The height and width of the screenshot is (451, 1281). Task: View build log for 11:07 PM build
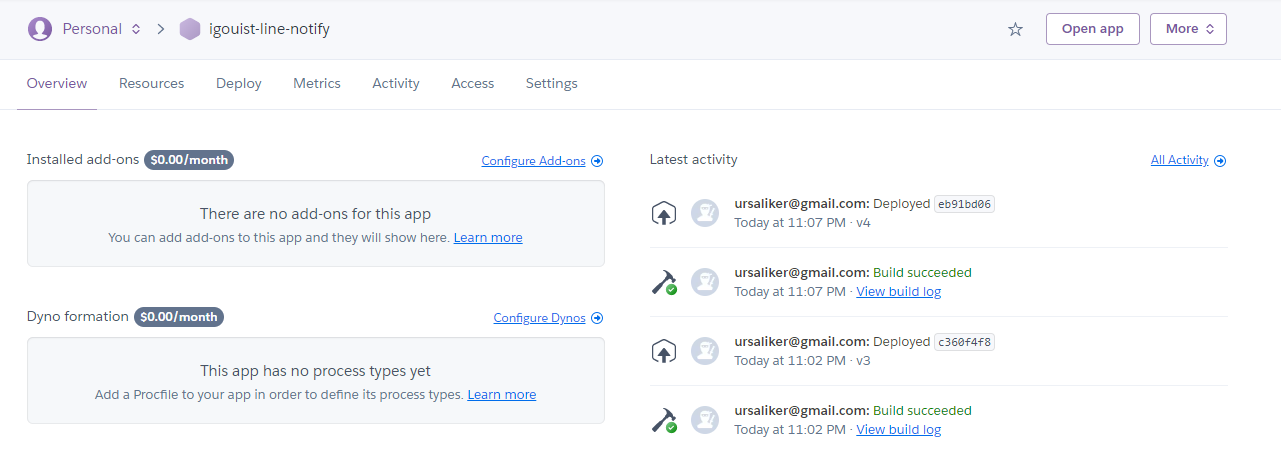coord(898,291)
